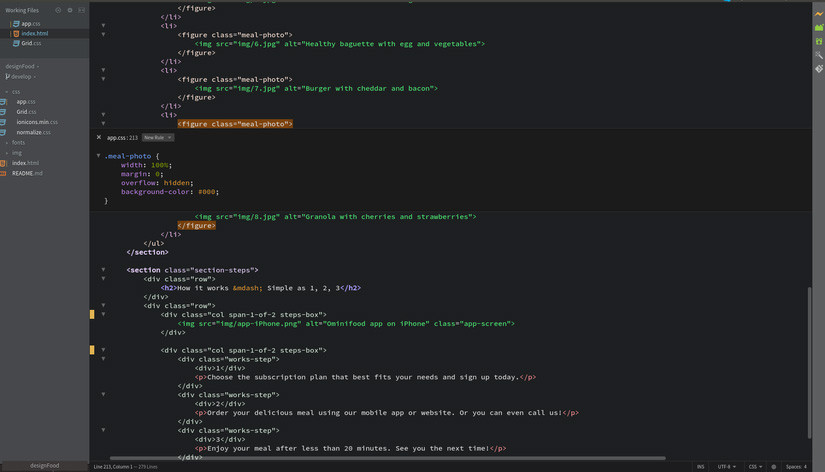Open index.html in project tree
This screenshot has width=825, height=472.
point(25,163)
